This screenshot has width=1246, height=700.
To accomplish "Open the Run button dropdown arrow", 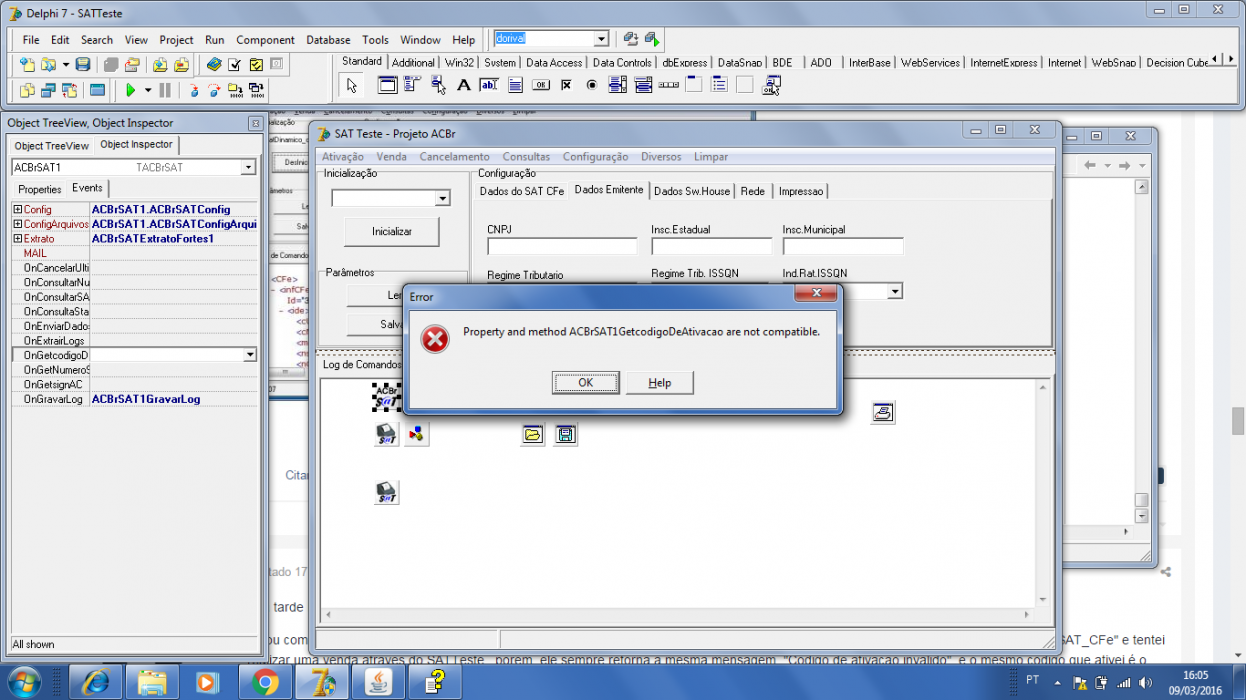I will [x=148, y=90].
